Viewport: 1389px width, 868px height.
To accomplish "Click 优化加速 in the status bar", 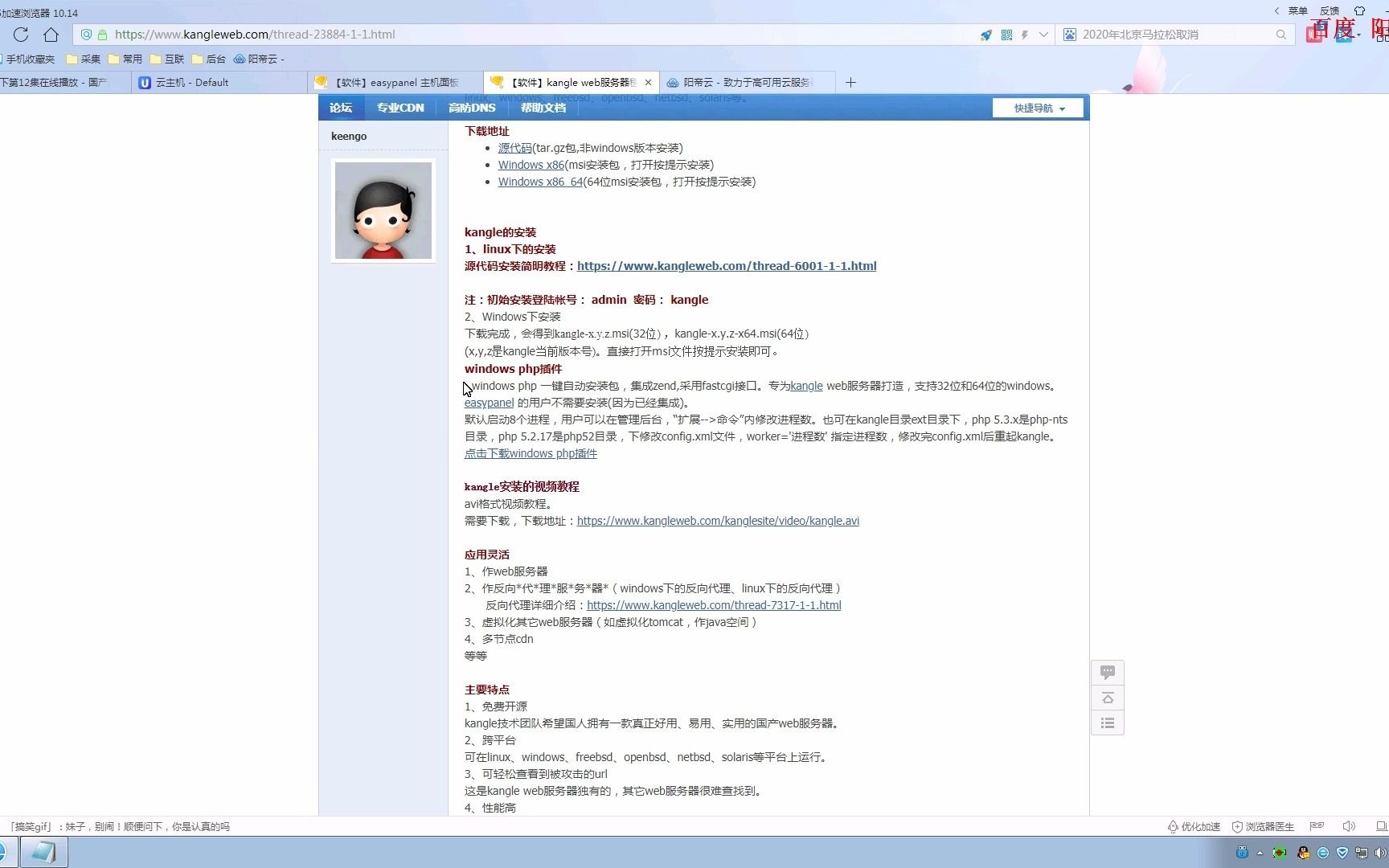I will click(1194, 826).
